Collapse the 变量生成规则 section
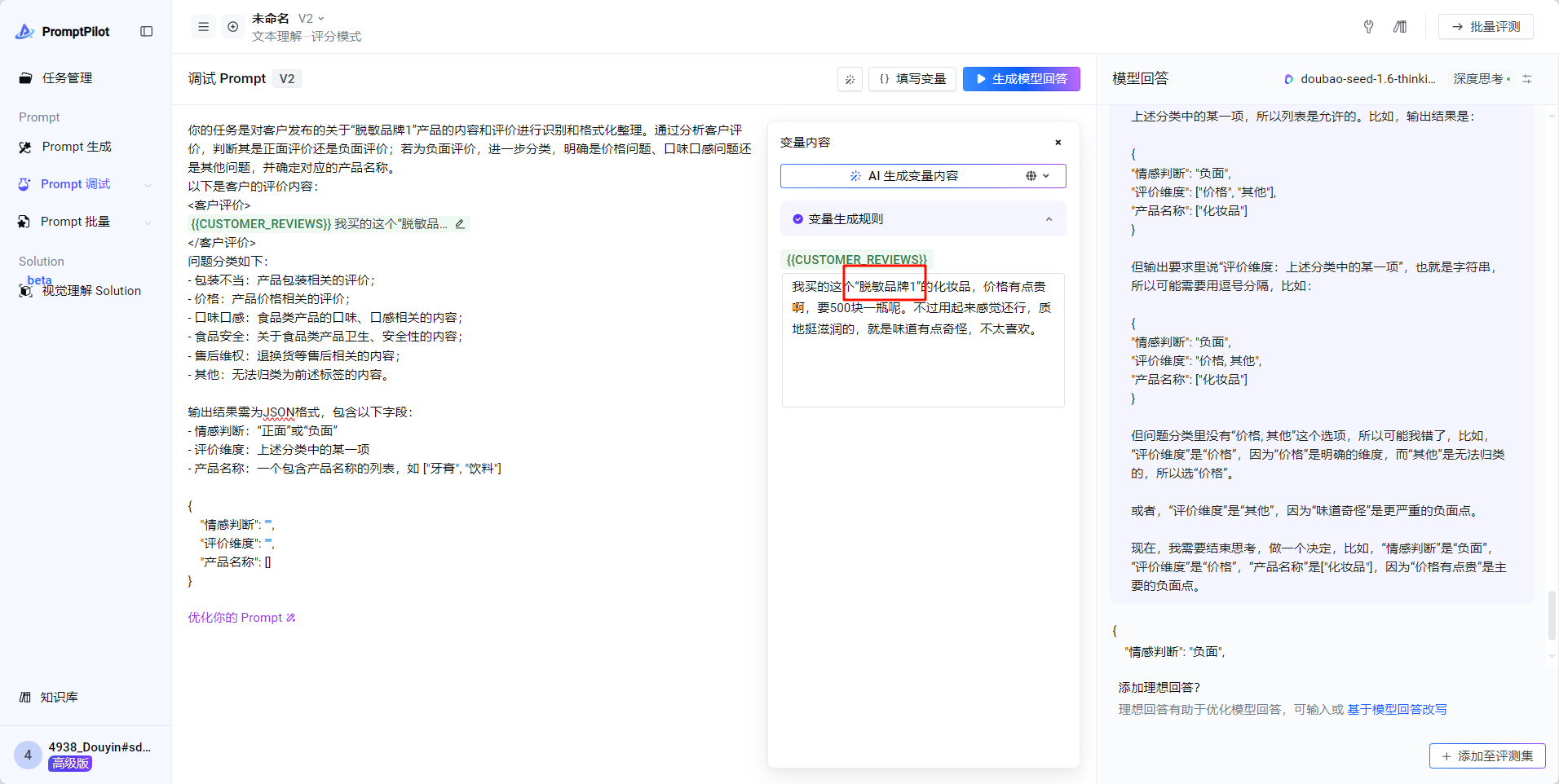Image resolution: width=1559 pixels, height=784 pixels. coord(1049,219)
